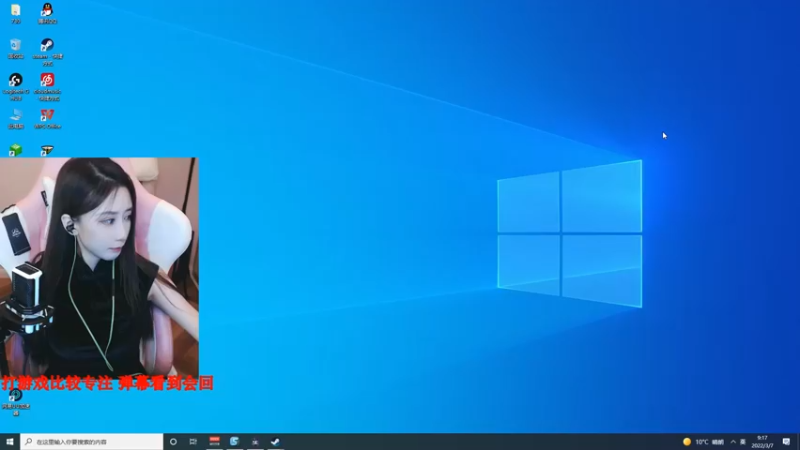
Task: Open the This PC desktop icon
Action: click(16, 118)
